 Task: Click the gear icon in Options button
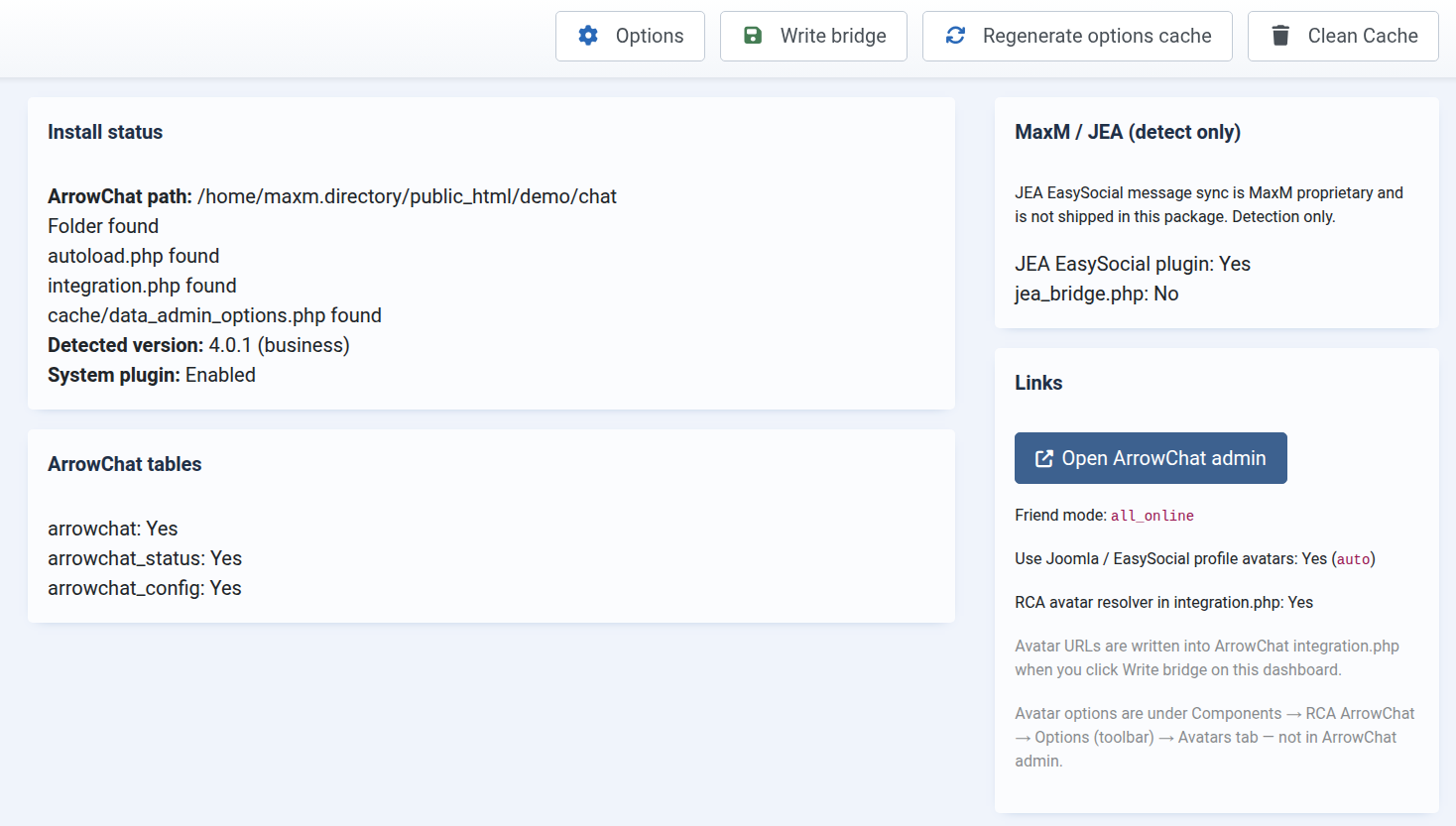pos(588,36)
